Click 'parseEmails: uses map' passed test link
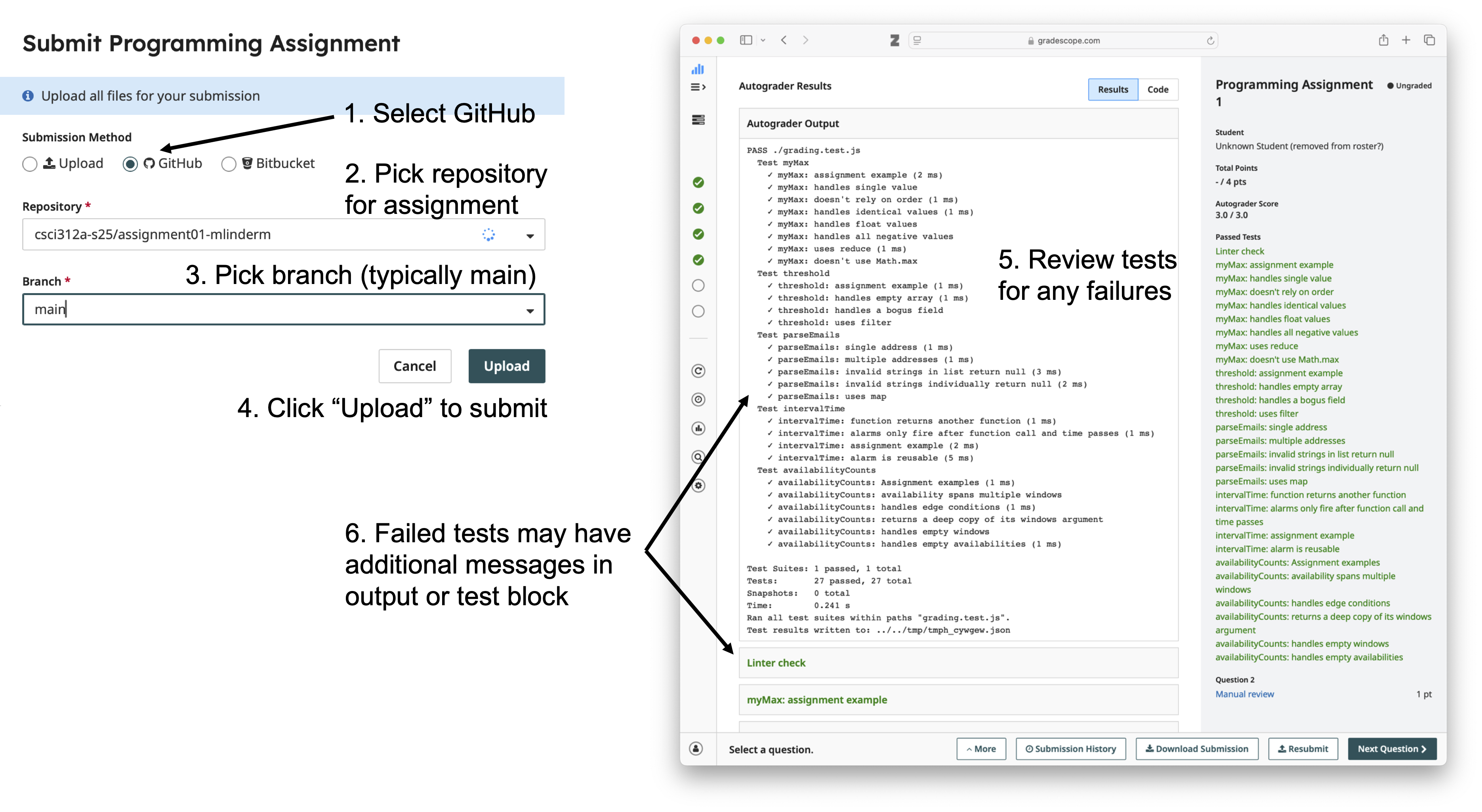Screen dimensions: 1482x812 (1261, 481)
